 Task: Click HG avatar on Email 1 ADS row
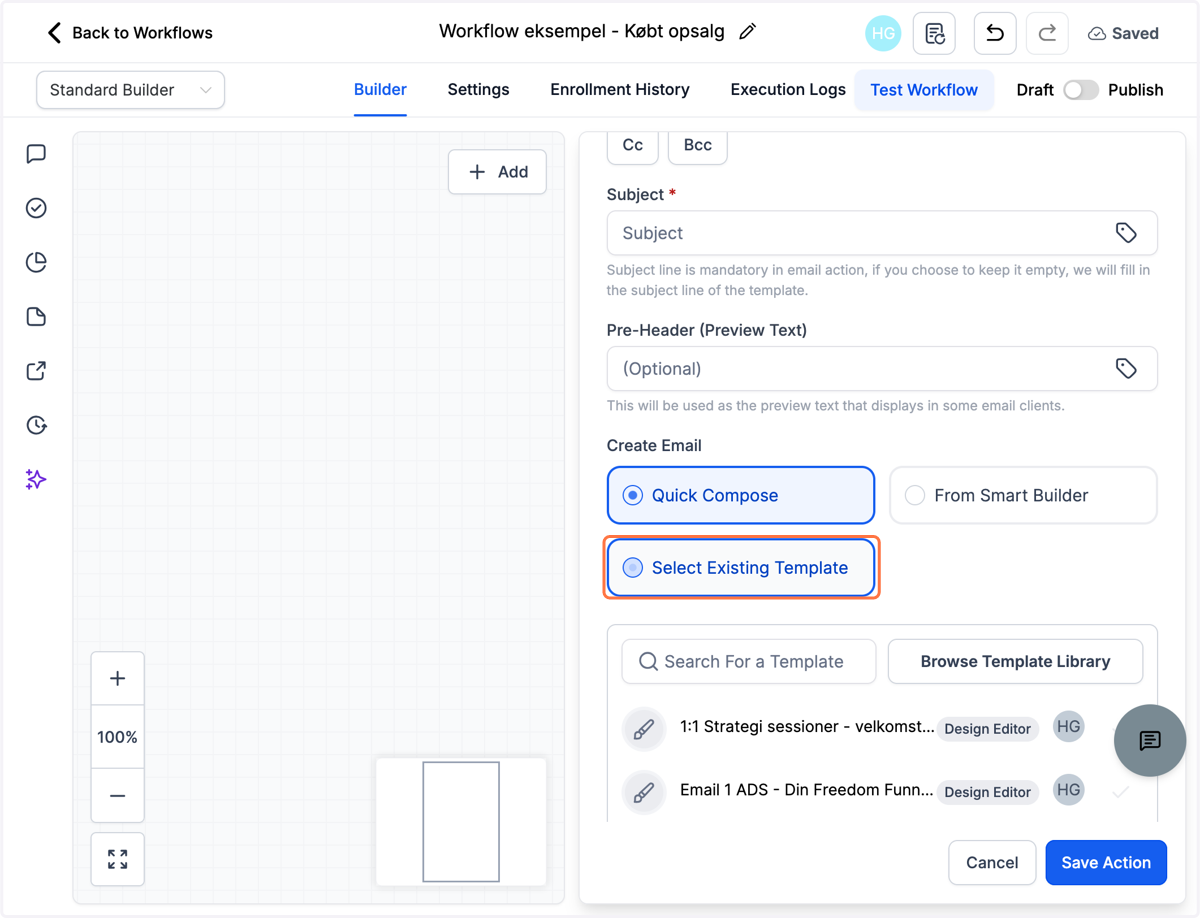[x=1069, y=790]
